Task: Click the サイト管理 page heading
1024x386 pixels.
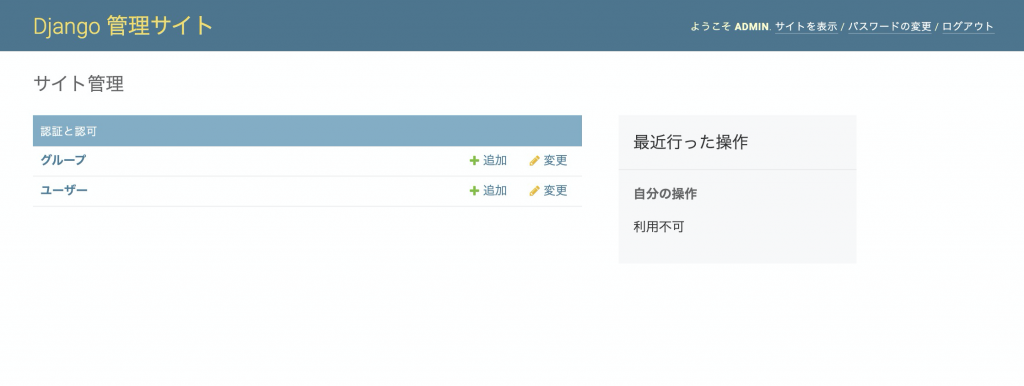Action: coord(78,84)
